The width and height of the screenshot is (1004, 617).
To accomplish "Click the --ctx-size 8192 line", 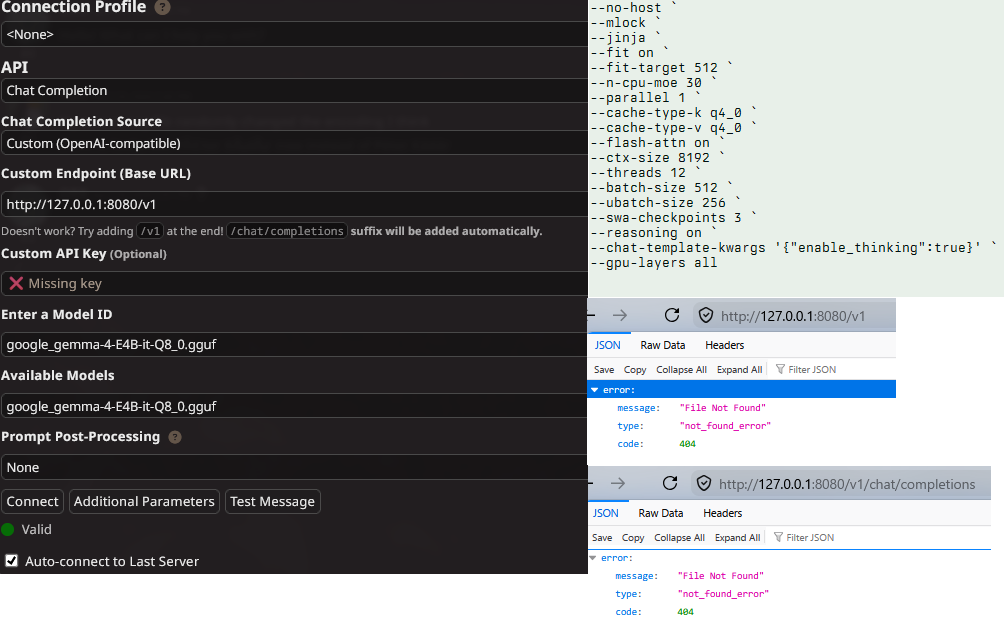I will click(x=658, y=157).
